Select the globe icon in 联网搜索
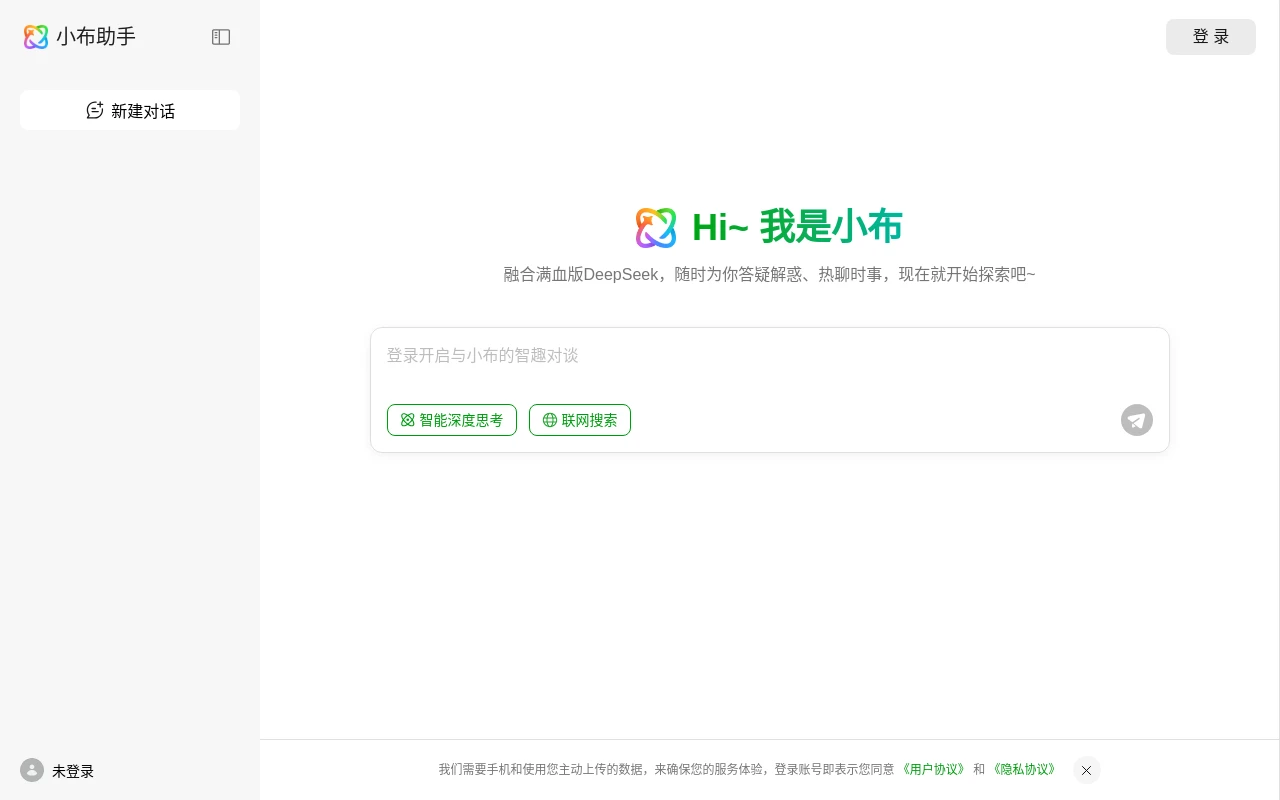1280x800 pixels. coord(550,420)
